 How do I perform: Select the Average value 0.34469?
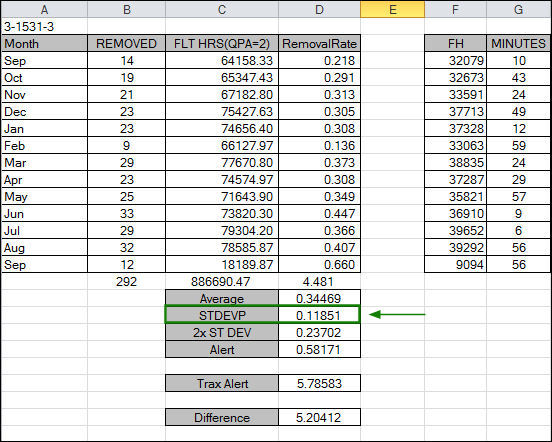(x=319, y=298)
